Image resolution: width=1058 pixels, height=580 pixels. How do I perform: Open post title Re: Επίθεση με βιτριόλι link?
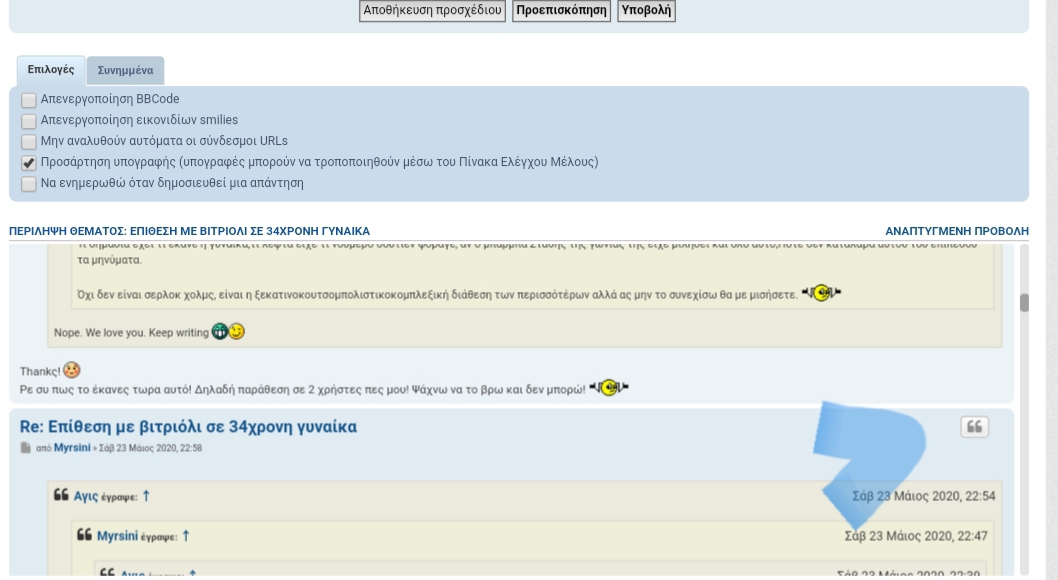coord(188,426)
